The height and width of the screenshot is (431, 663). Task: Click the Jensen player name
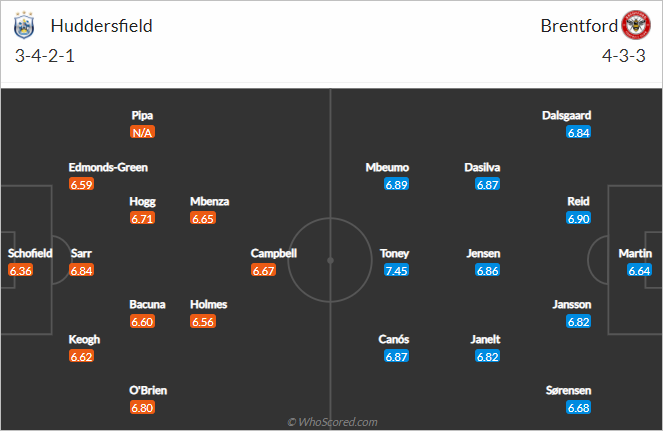483,253
